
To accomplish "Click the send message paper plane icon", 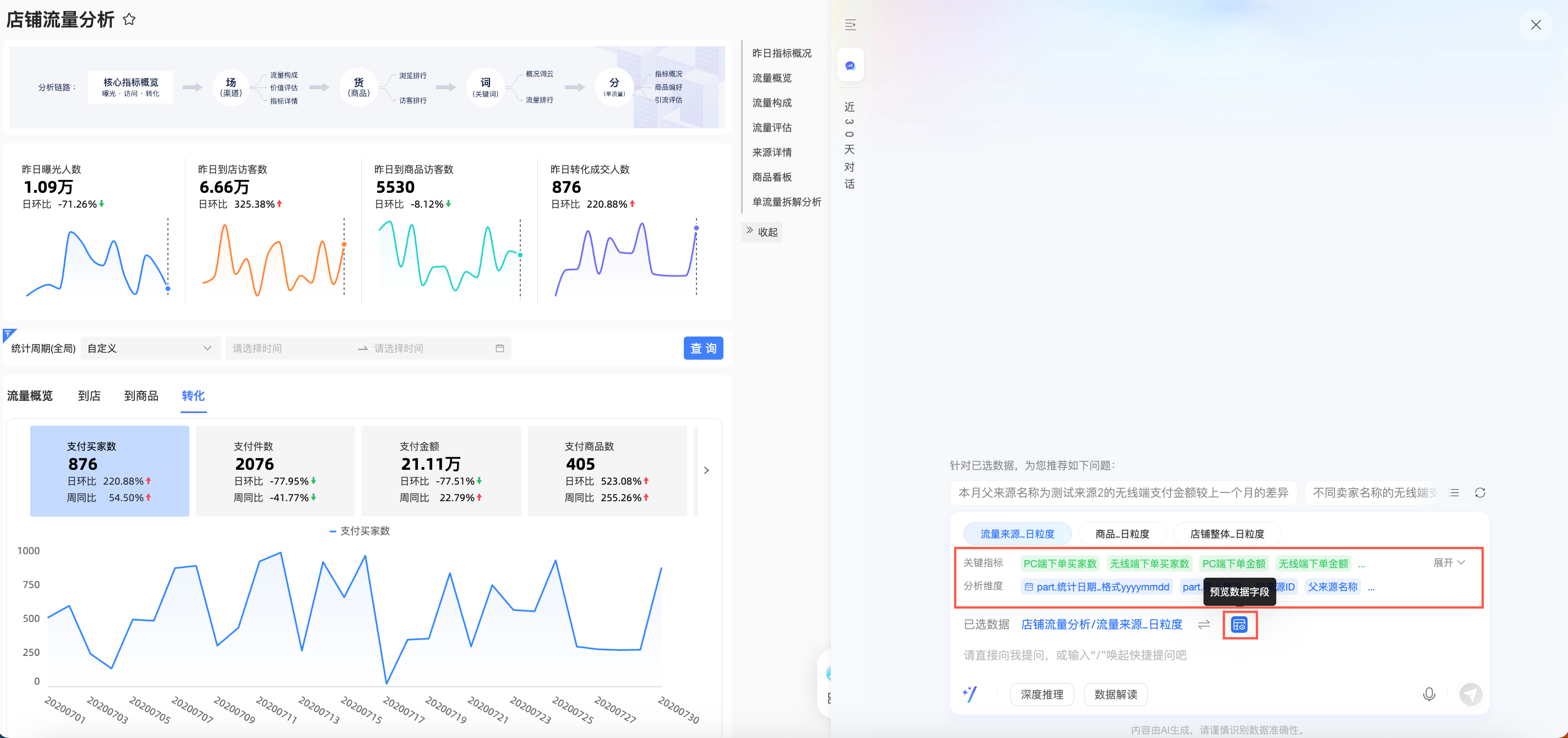I will (x=1471, y=694).
